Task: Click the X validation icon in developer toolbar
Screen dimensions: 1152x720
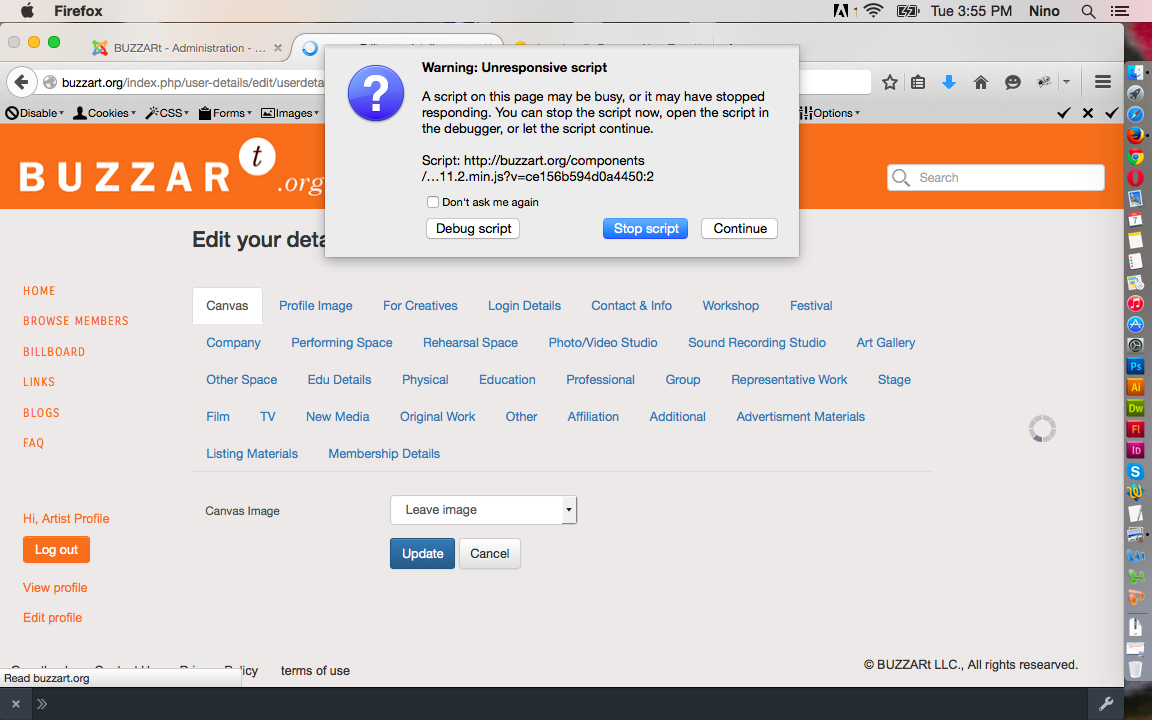Action: click(x=1088, y=113)
